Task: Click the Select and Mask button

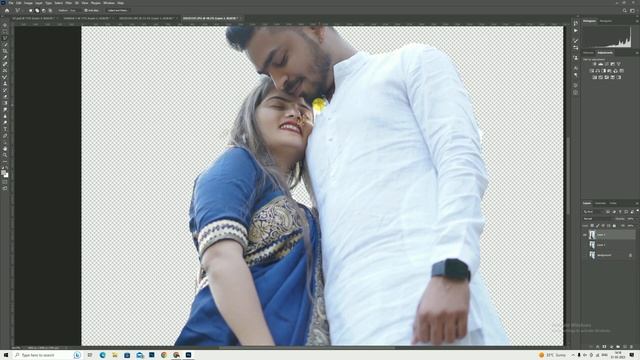Action: point(118,10)
